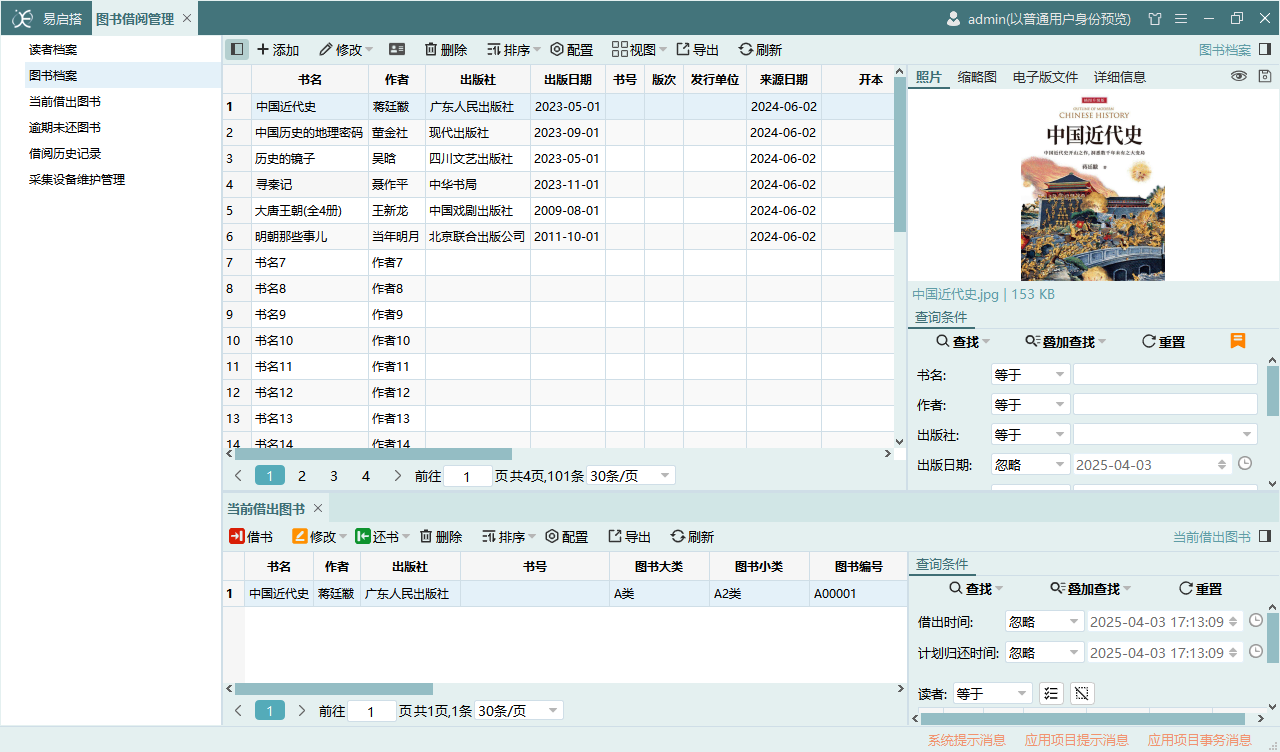Click the 配置 (configure) icon in book toolbar

tap(571, 49)
